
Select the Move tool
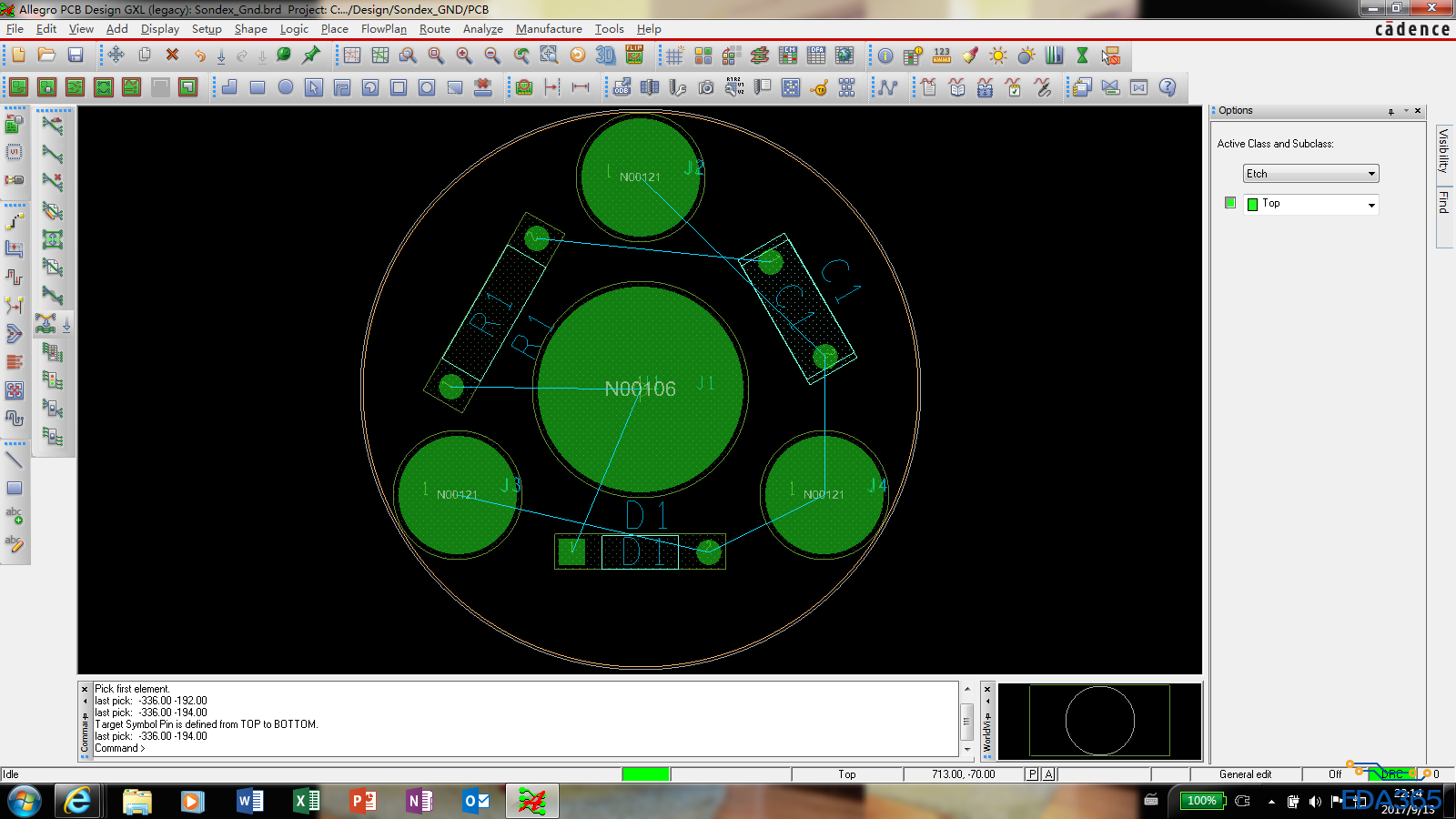pyautogui.click(x=116, y=56)
